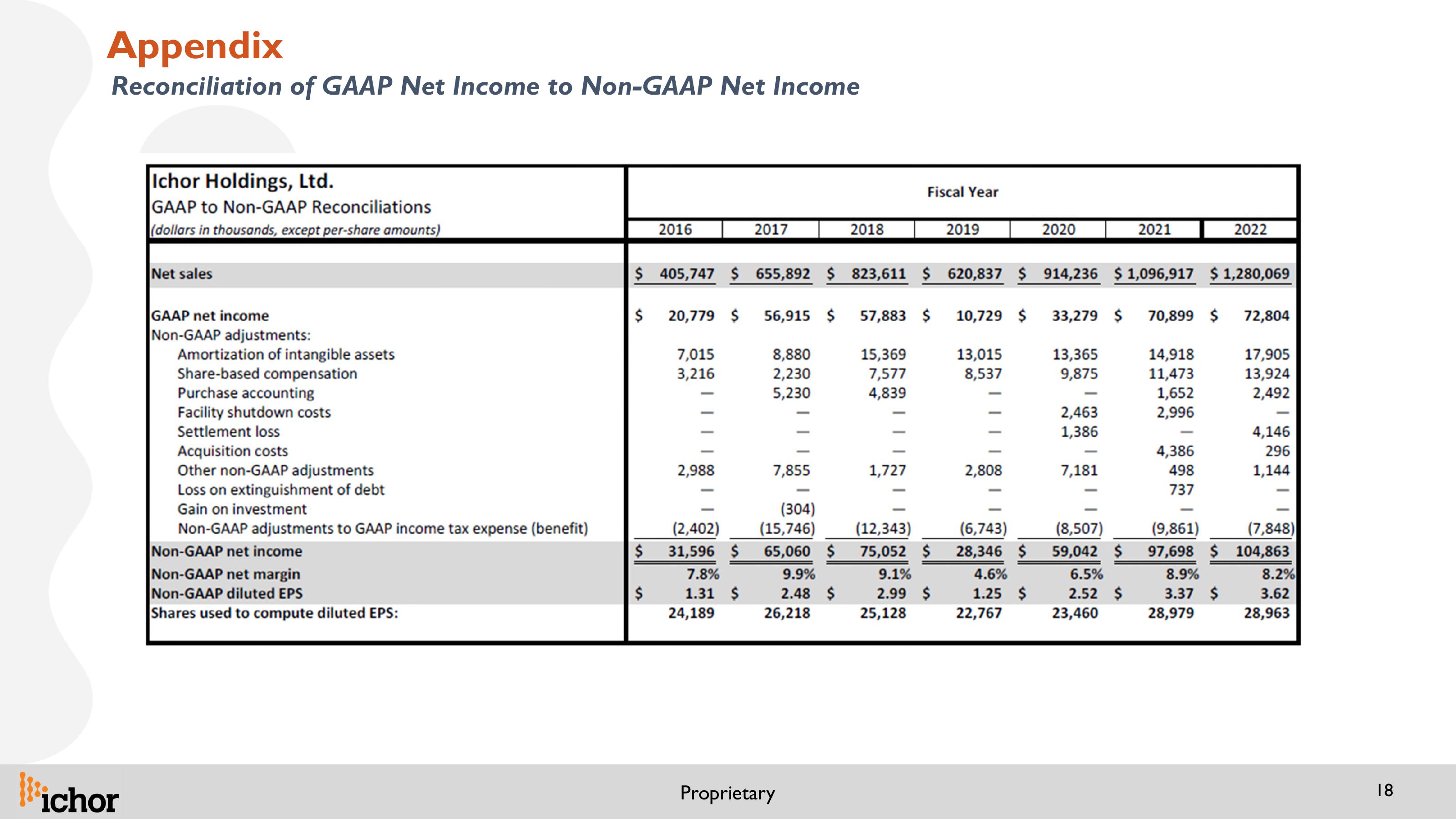Click the Non-GAAP net income row label

pyautogui.click(x=227, y=551)
